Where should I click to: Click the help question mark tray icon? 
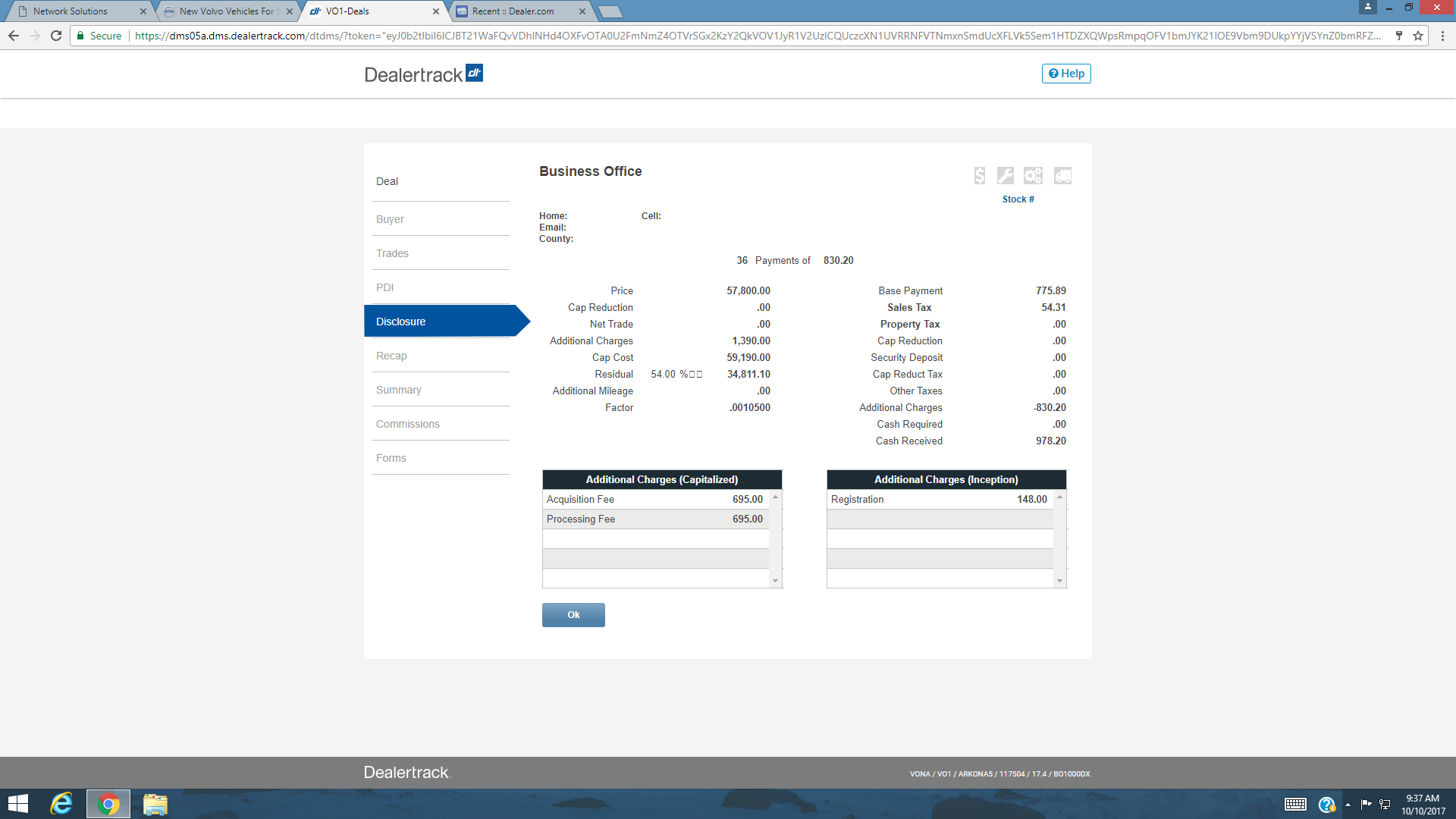[1326, 805]
